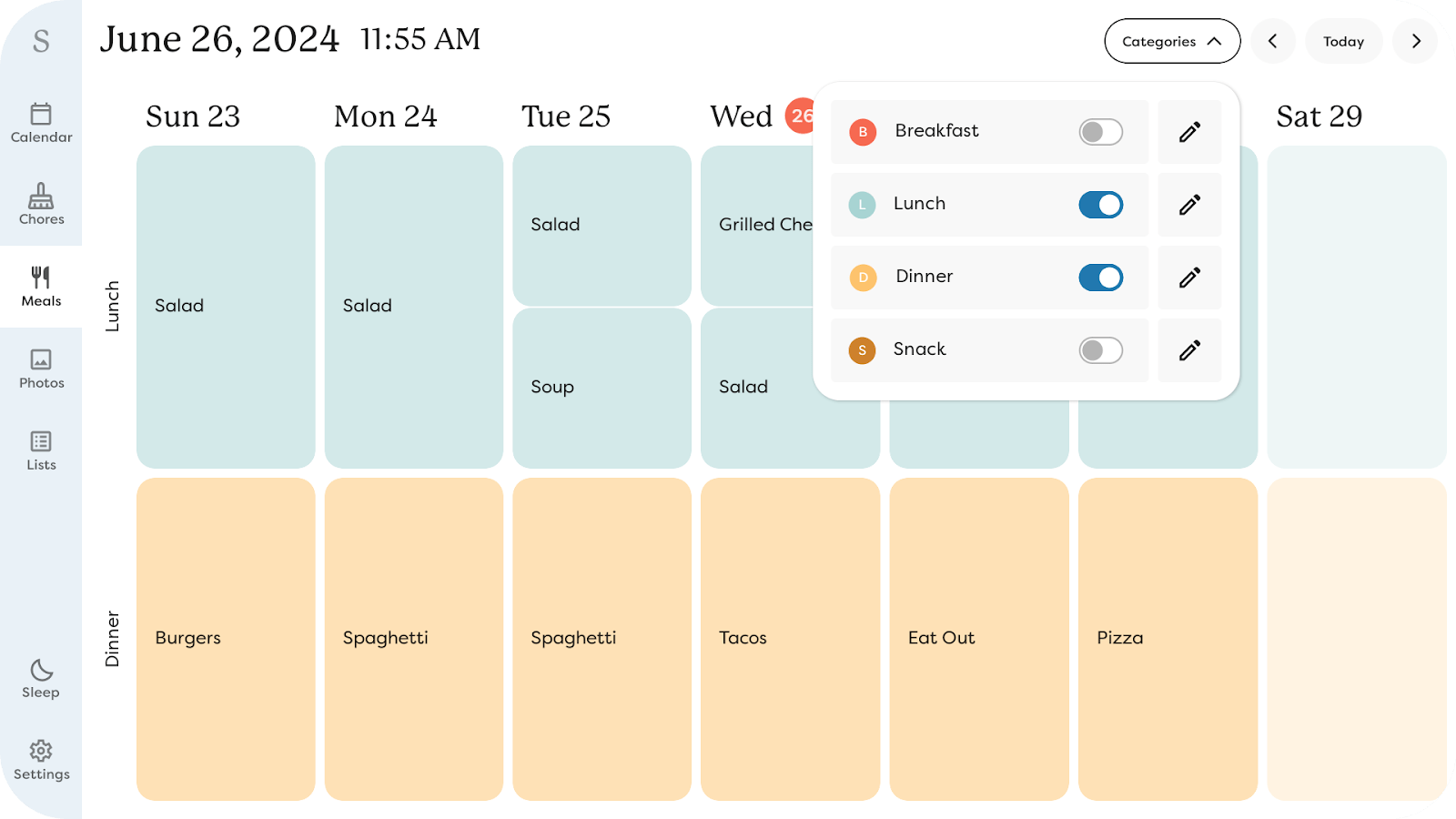Collapse the Categories dropdown
This screenshot has width=1456, height=819.
point(1171,42)
